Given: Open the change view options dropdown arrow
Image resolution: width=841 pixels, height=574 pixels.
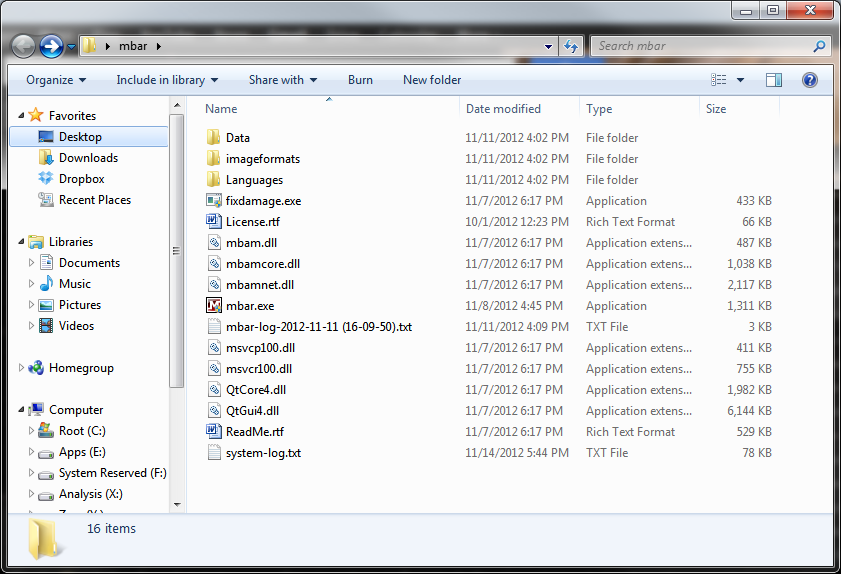Looking at the screenshot, I should pos(741,80).
